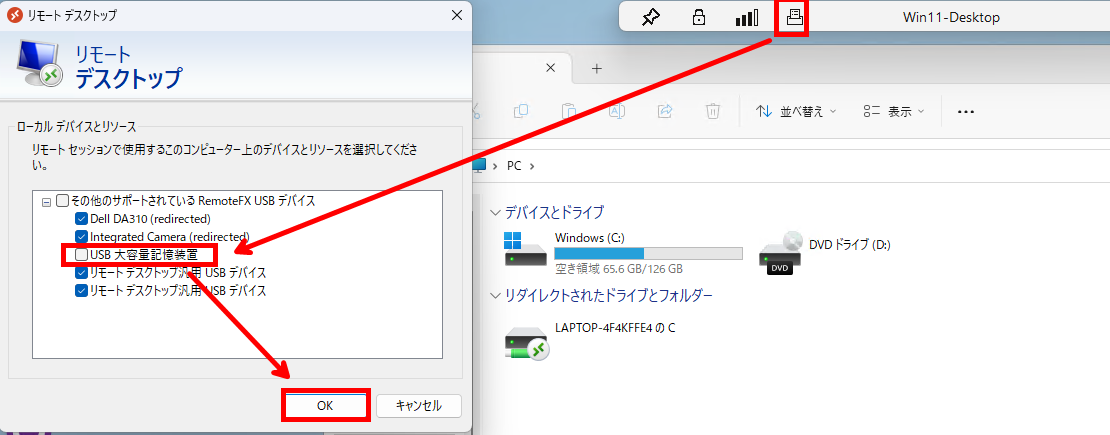Screen dimensions: 1110x435
Task: Click the キャンセル button
Action: (418, 406)
